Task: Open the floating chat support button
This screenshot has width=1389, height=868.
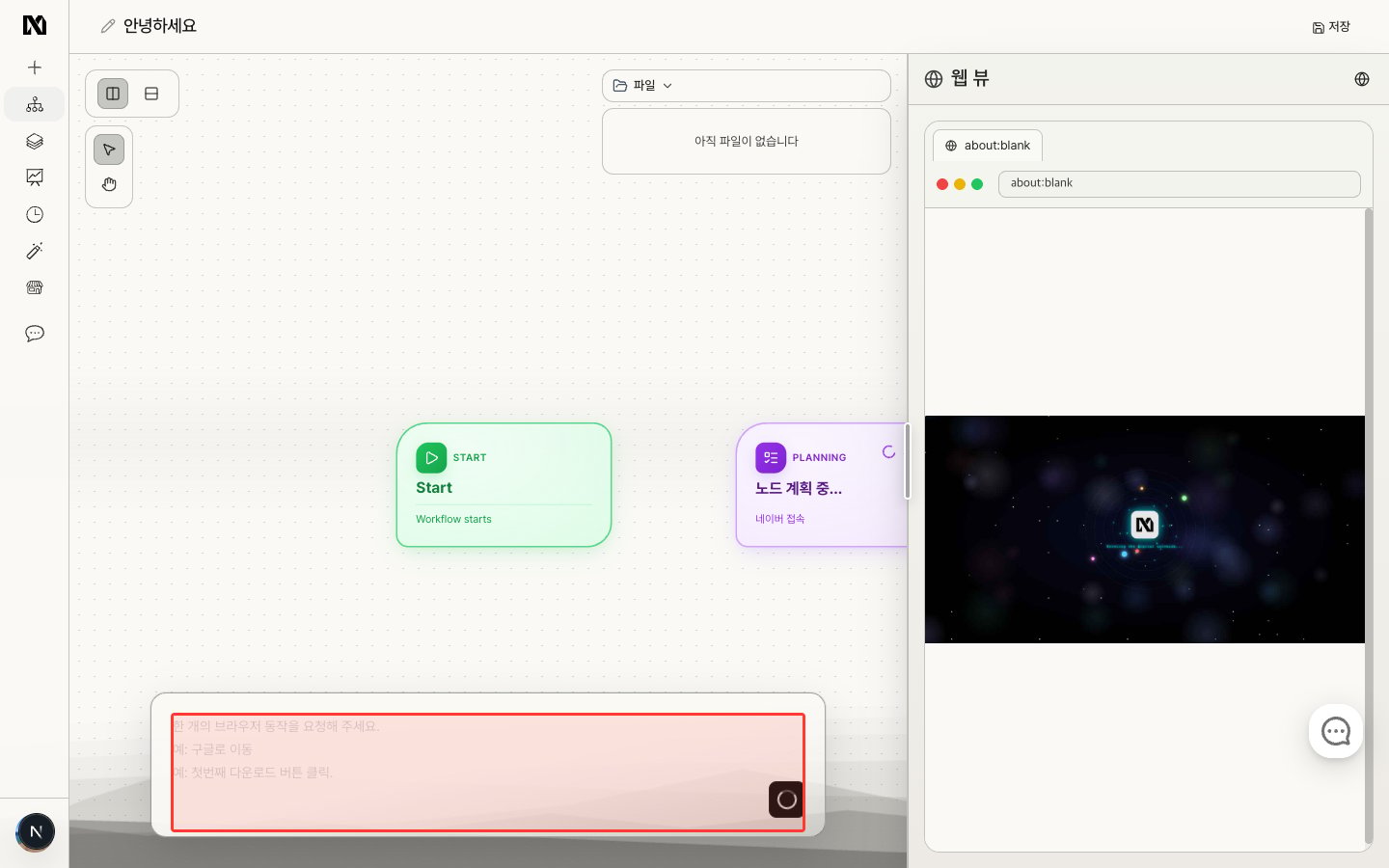Action: [1336, 731]
